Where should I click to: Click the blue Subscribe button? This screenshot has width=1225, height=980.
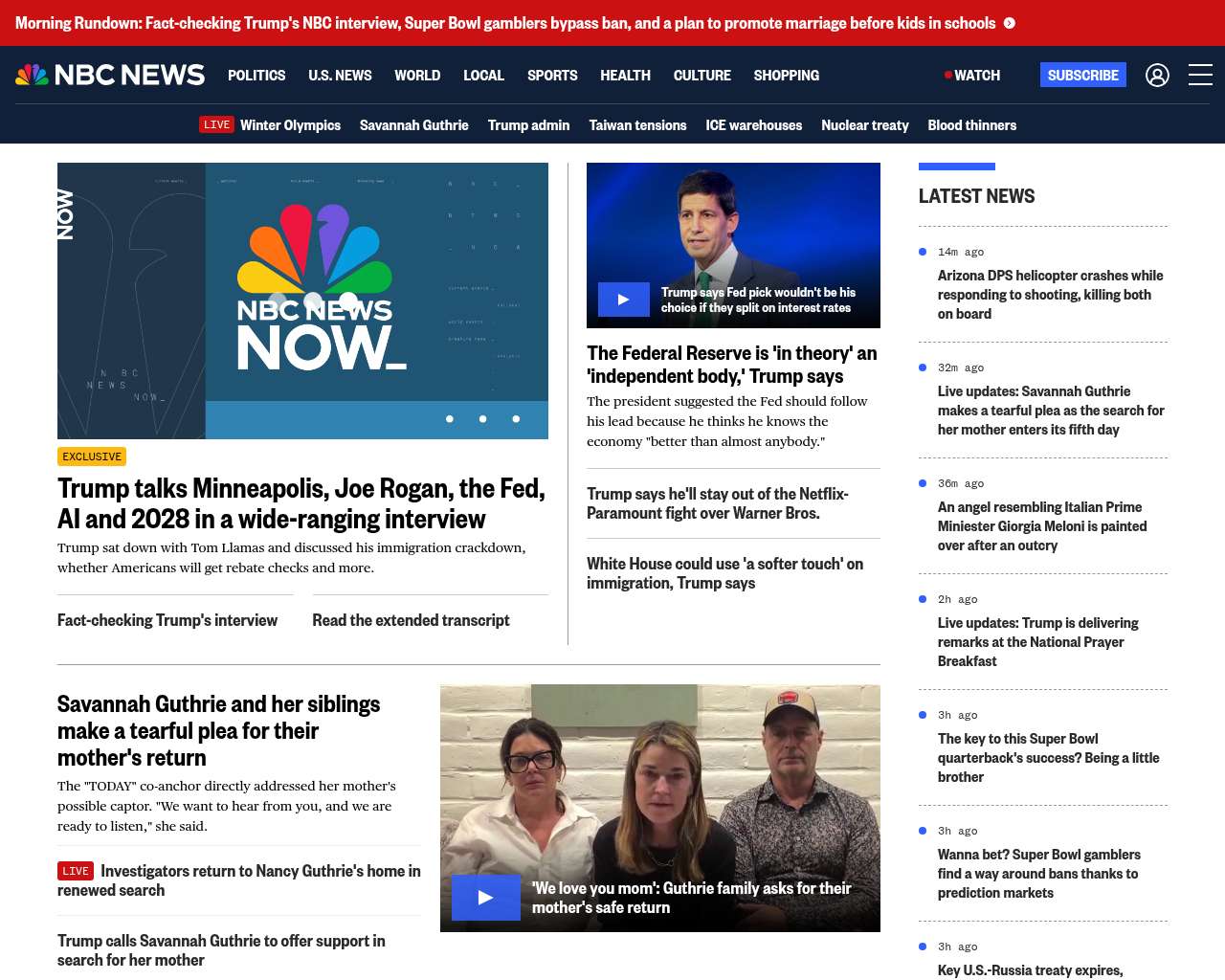coord(1083,75)
